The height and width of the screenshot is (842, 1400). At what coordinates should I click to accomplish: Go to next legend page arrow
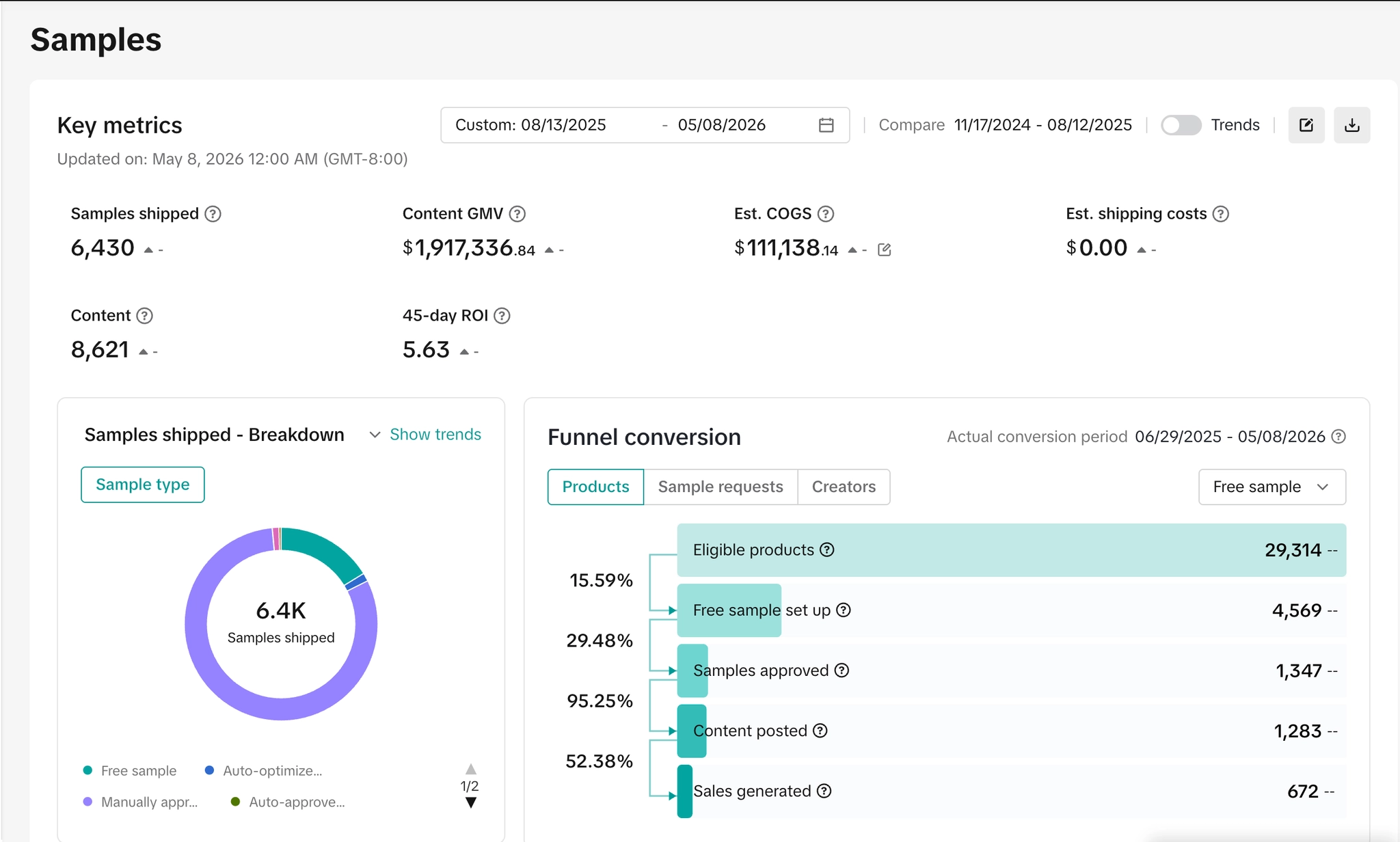(x=470, y=803)
